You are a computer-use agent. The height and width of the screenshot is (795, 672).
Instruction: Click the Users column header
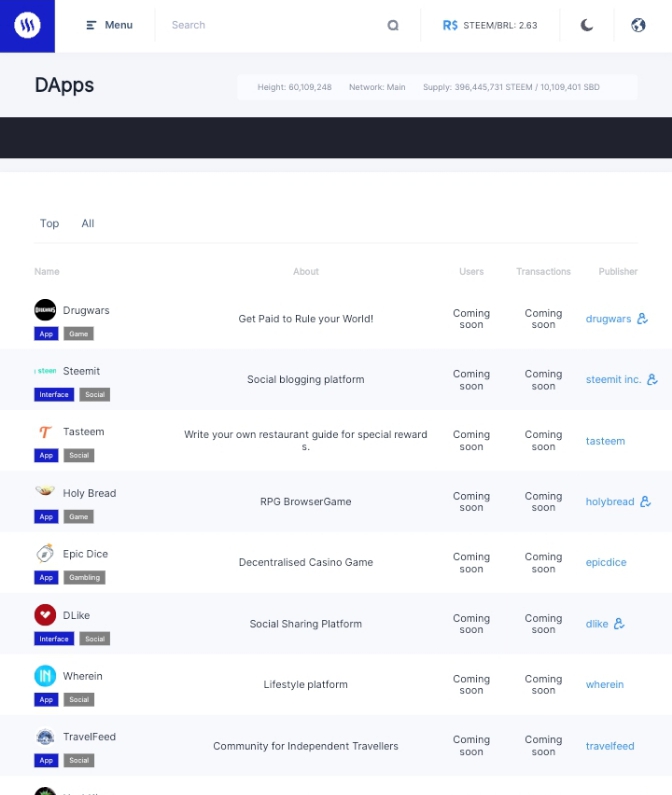coord(471,272)
